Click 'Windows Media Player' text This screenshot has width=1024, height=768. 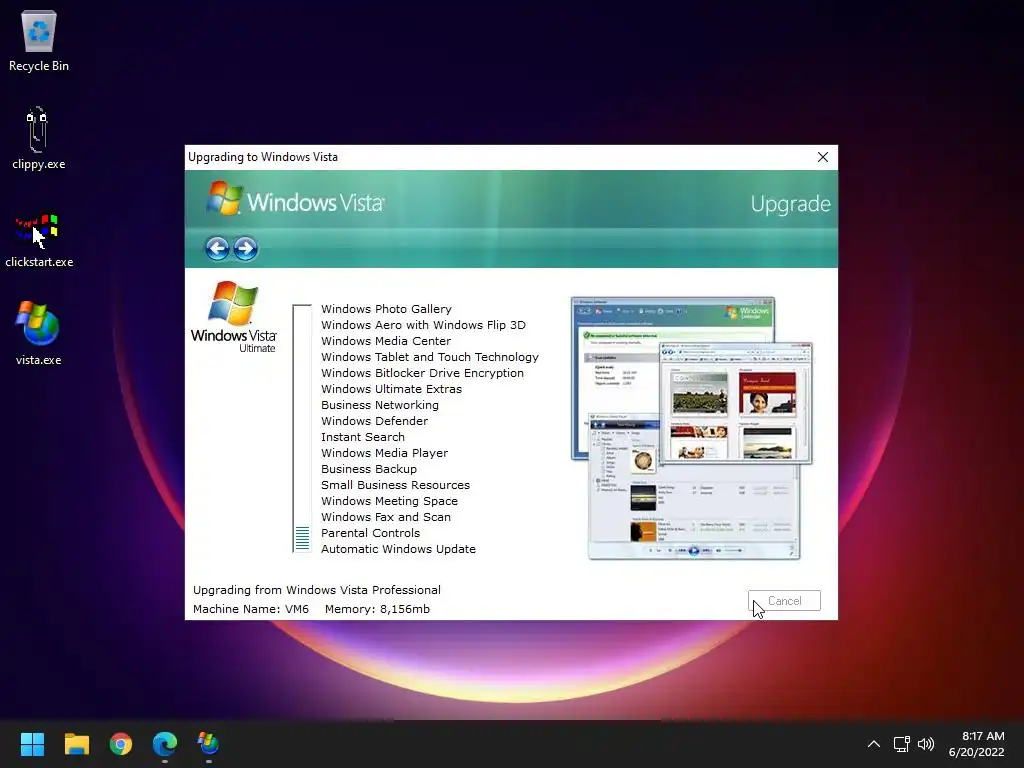pyautogui.click(x=384, y=453)
